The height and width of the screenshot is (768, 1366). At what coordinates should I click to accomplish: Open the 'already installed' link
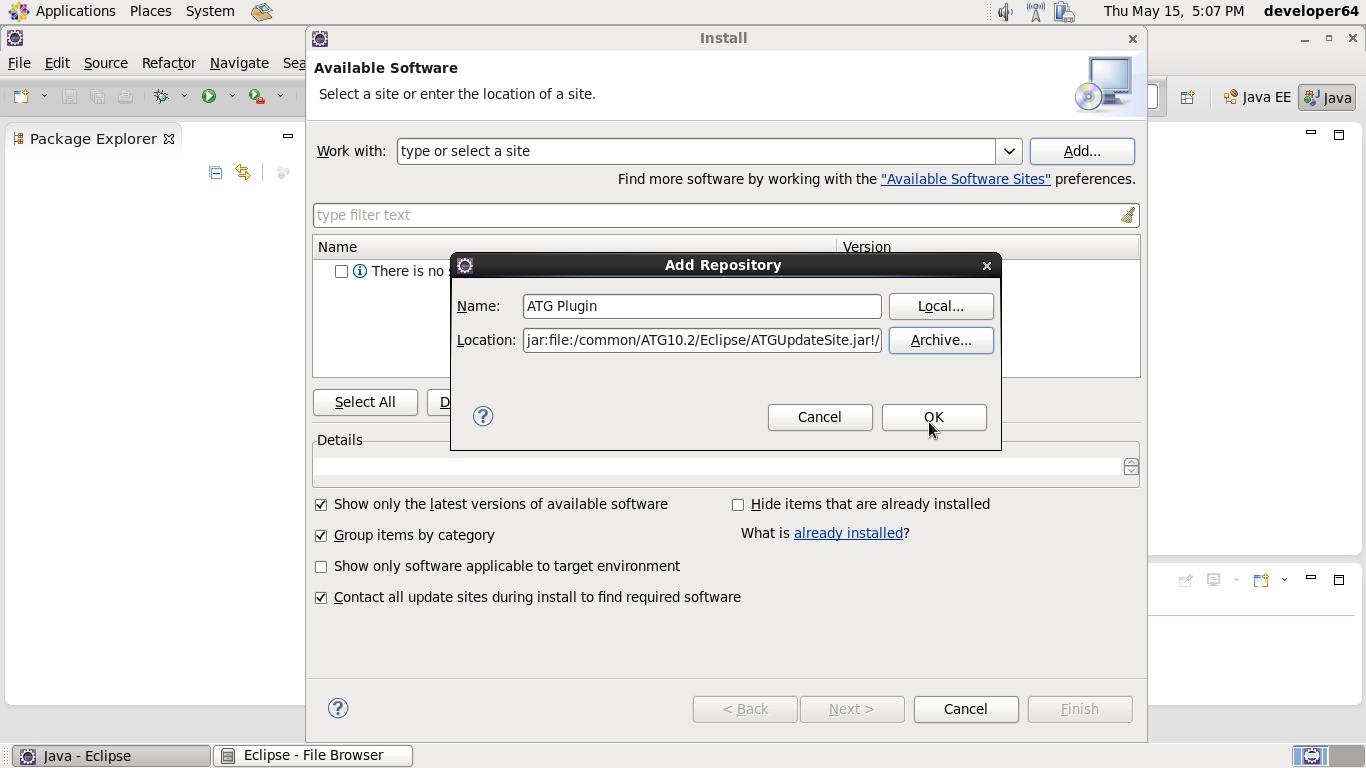tap(848, 533)
